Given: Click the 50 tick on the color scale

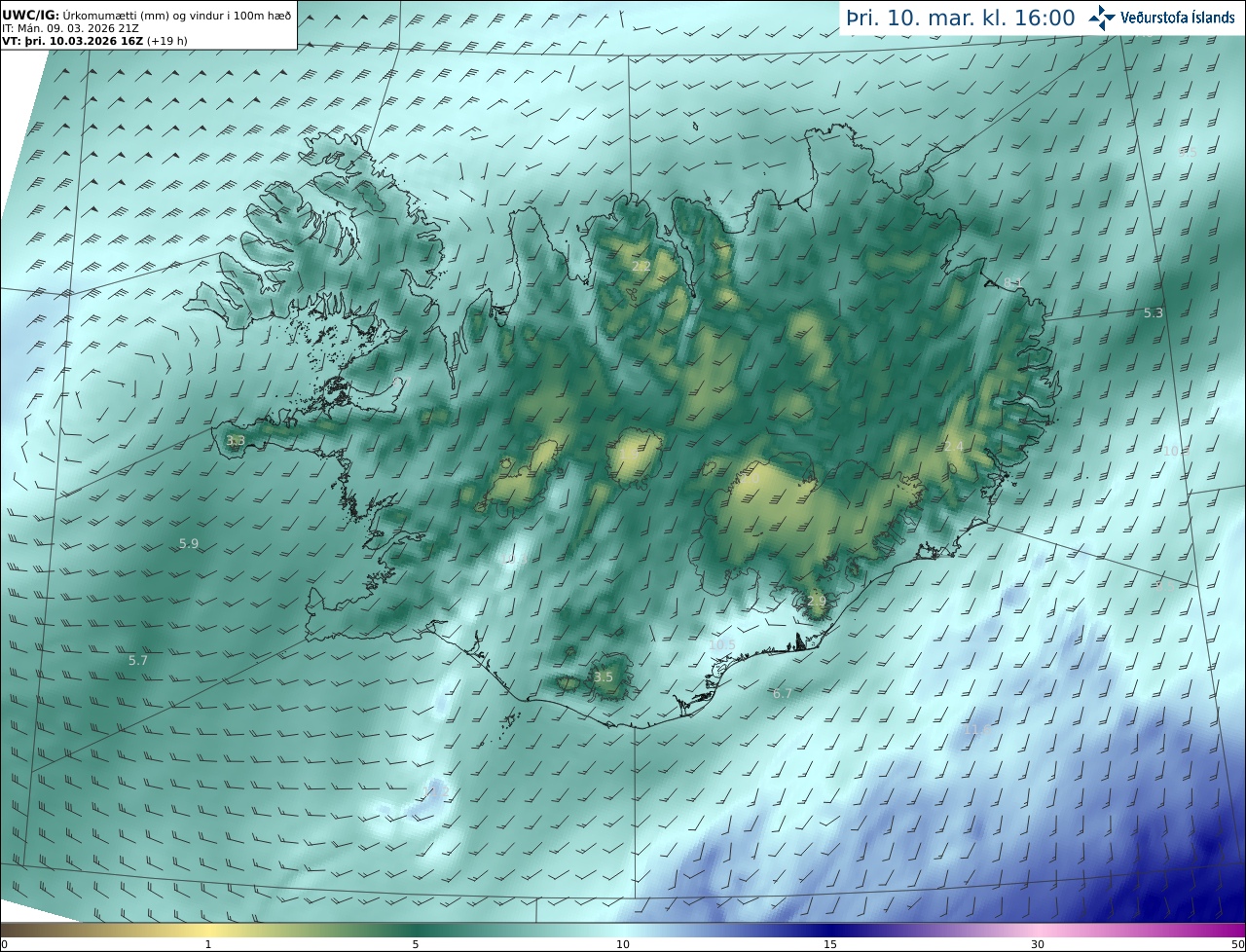Looking at the screenshot, I should [1237, 944].
